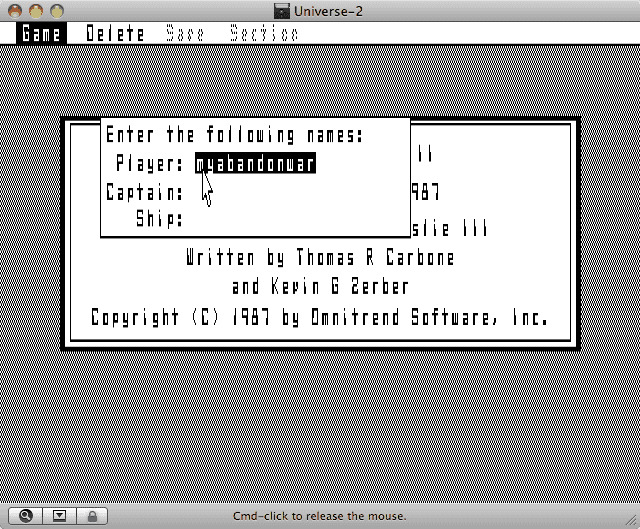Click the green zoom window button

click(x=57, y=11)
